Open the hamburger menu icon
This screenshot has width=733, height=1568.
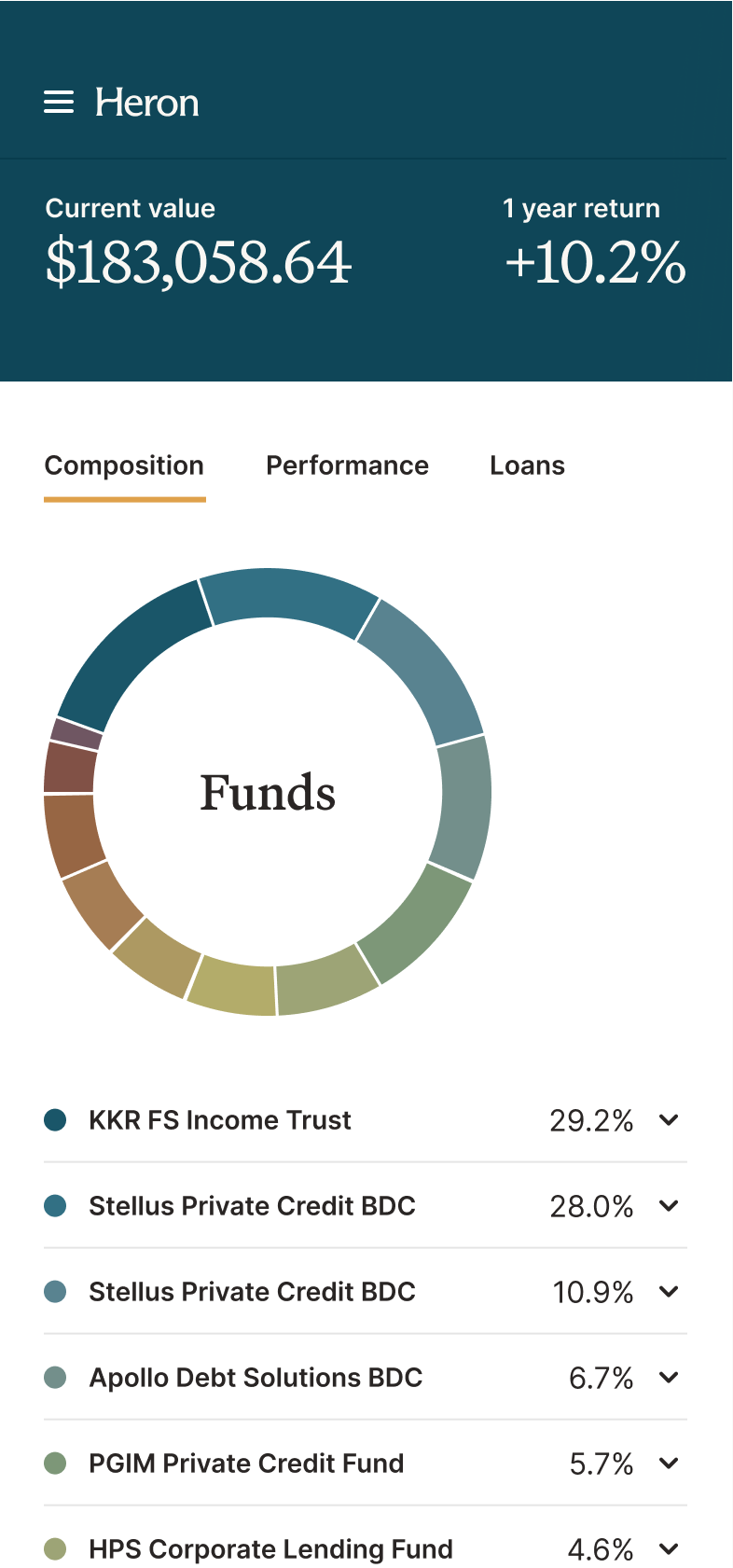[59, 103]
